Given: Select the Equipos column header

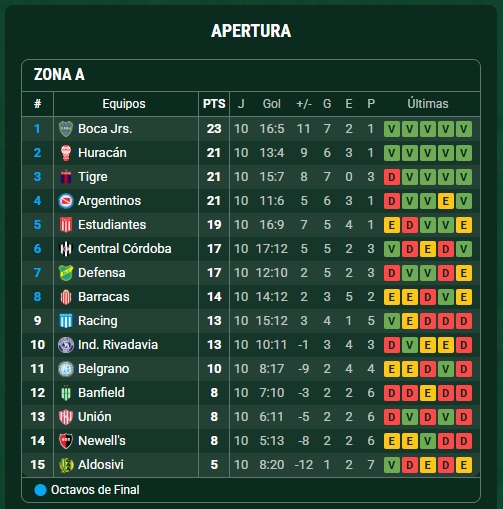Looking at the screenshot, I should tap(124, 104).
